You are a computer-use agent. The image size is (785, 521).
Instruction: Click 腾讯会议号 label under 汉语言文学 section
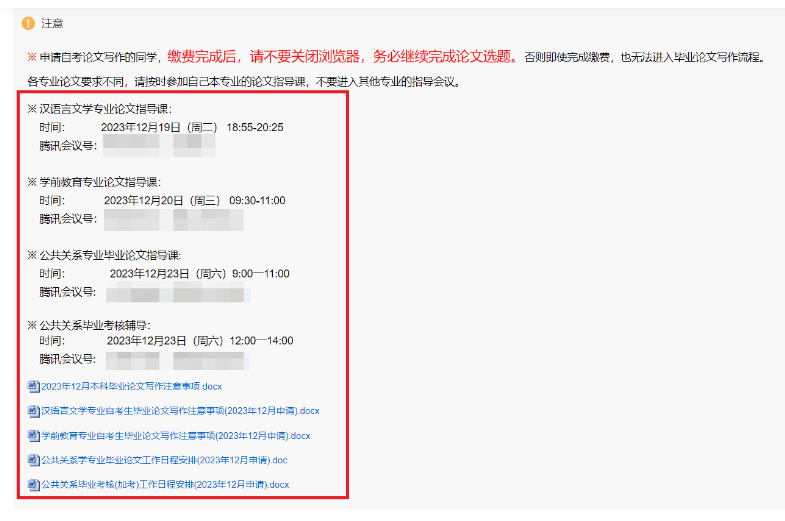point(68,146)
